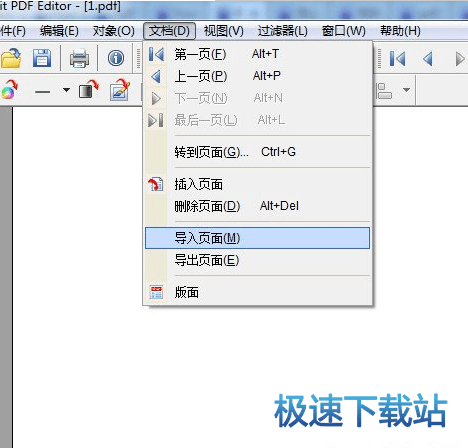
Task: Choose the line style icon
Action: (x=42, y=92)
